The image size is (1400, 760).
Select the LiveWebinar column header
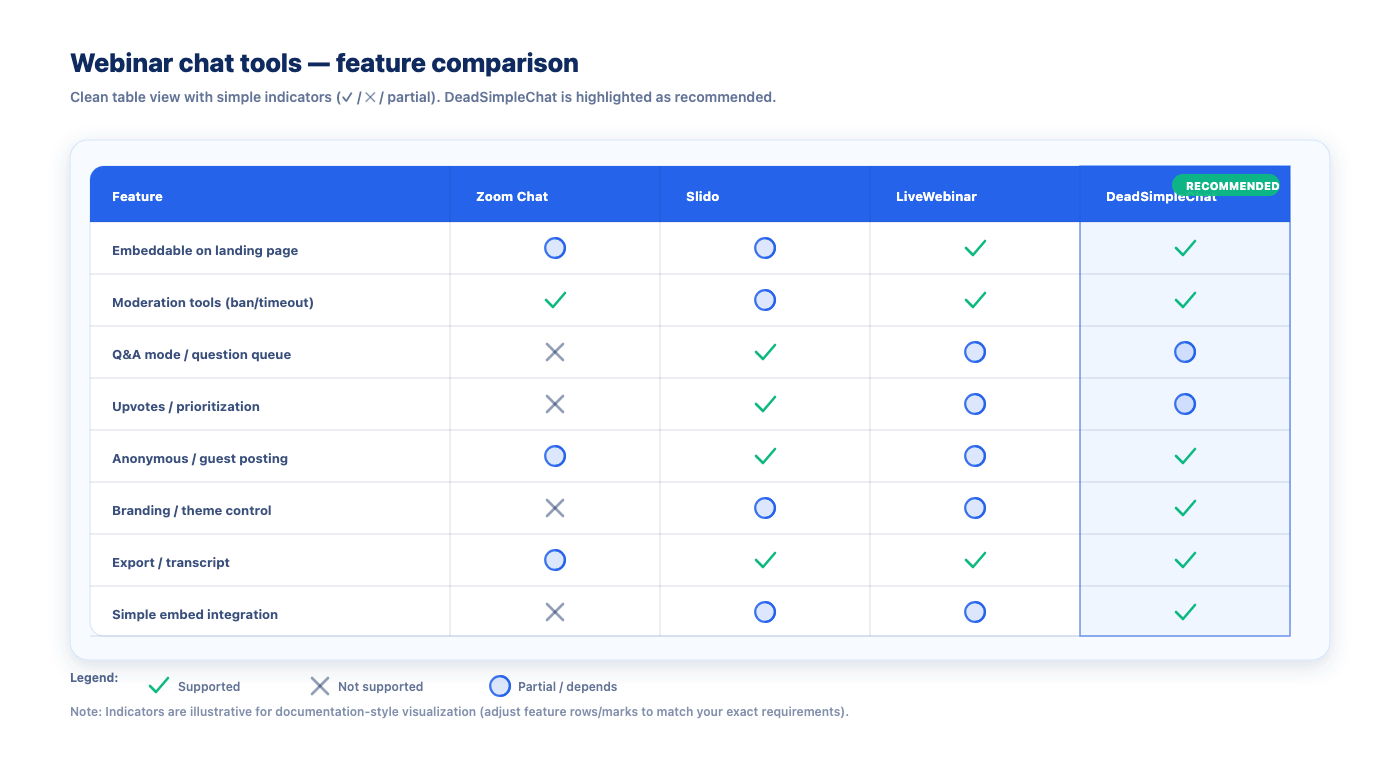point(936,197)
